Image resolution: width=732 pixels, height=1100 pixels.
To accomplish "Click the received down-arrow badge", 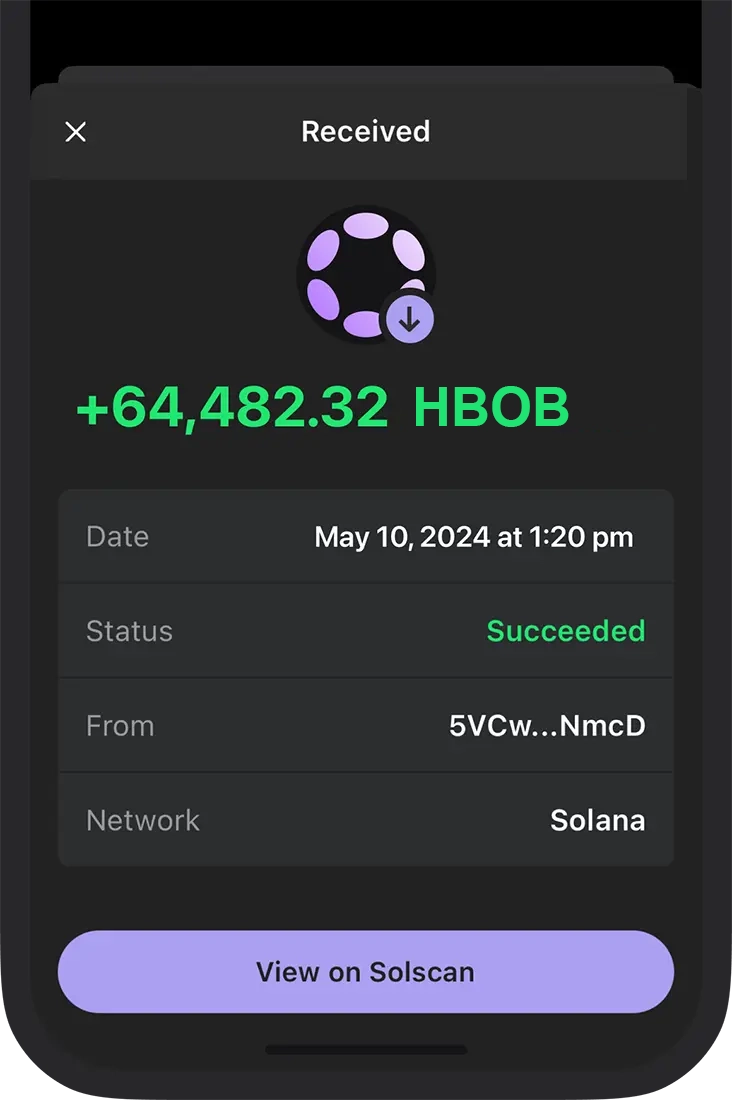I will pyautogui.click(x=410, y=320).
